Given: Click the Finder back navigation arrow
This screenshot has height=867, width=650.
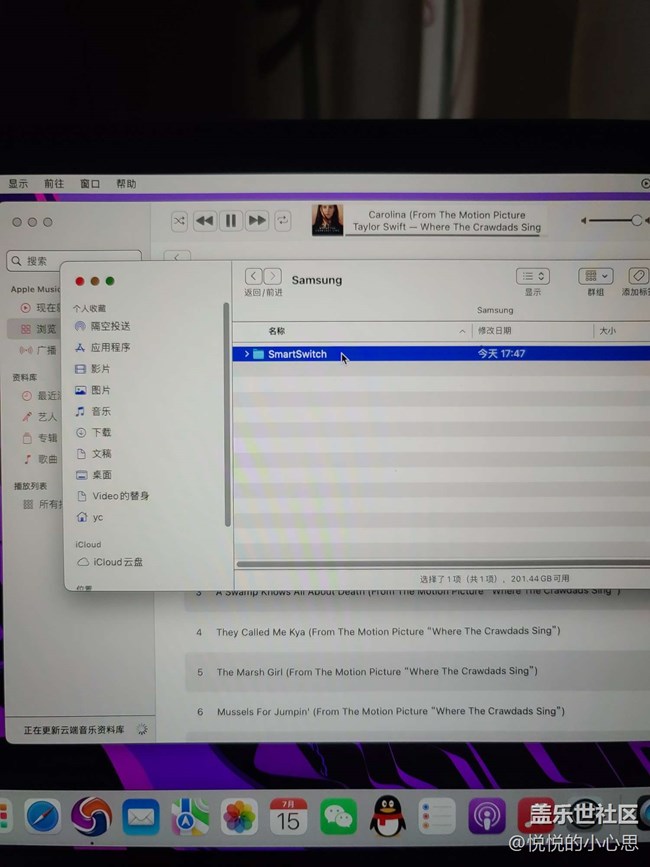Looking at the screenshot, I should 253,276.
